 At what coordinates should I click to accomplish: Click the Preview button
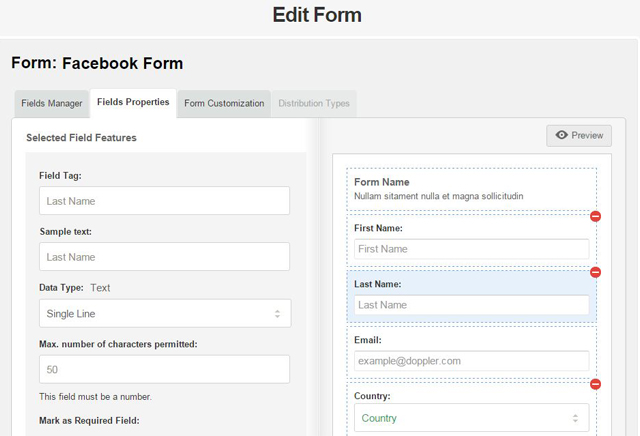[579, 136]
